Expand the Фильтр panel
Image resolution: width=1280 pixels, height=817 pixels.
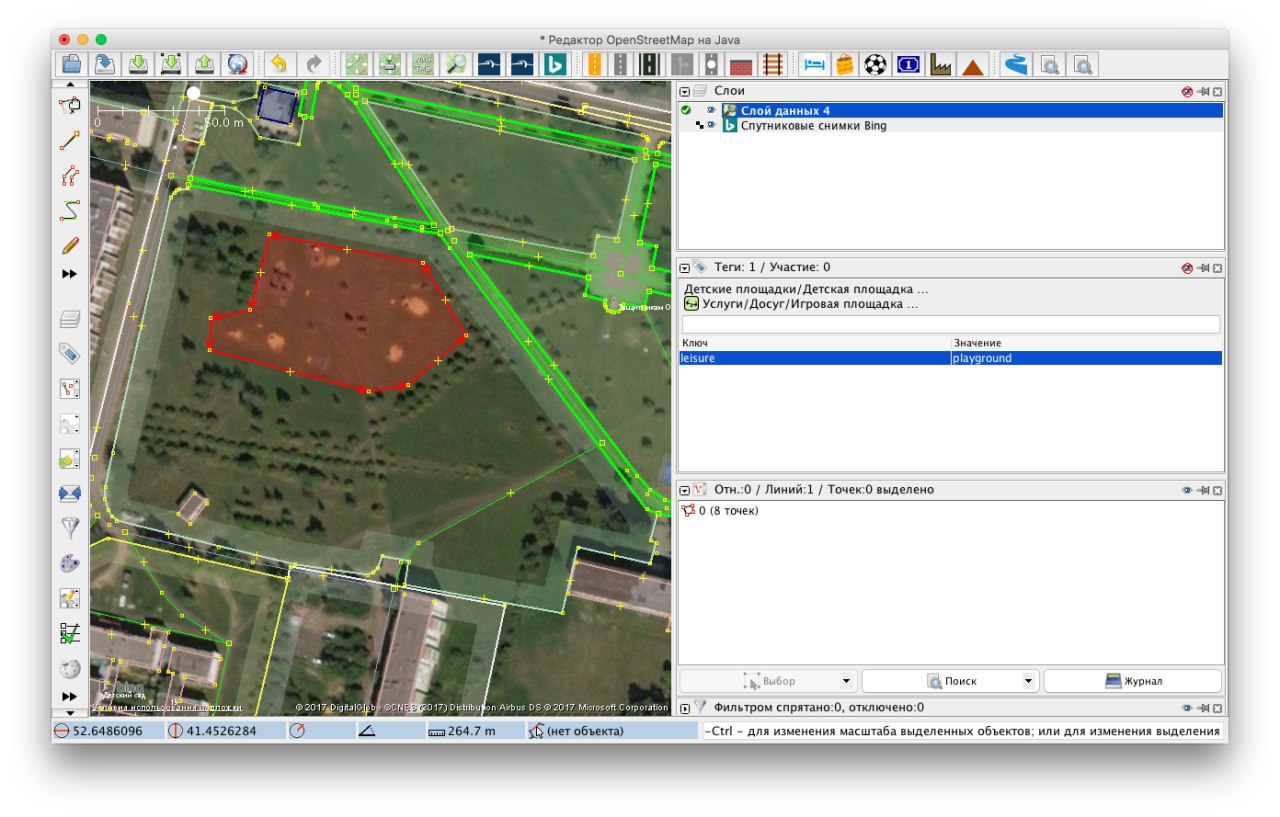(685, 708)
